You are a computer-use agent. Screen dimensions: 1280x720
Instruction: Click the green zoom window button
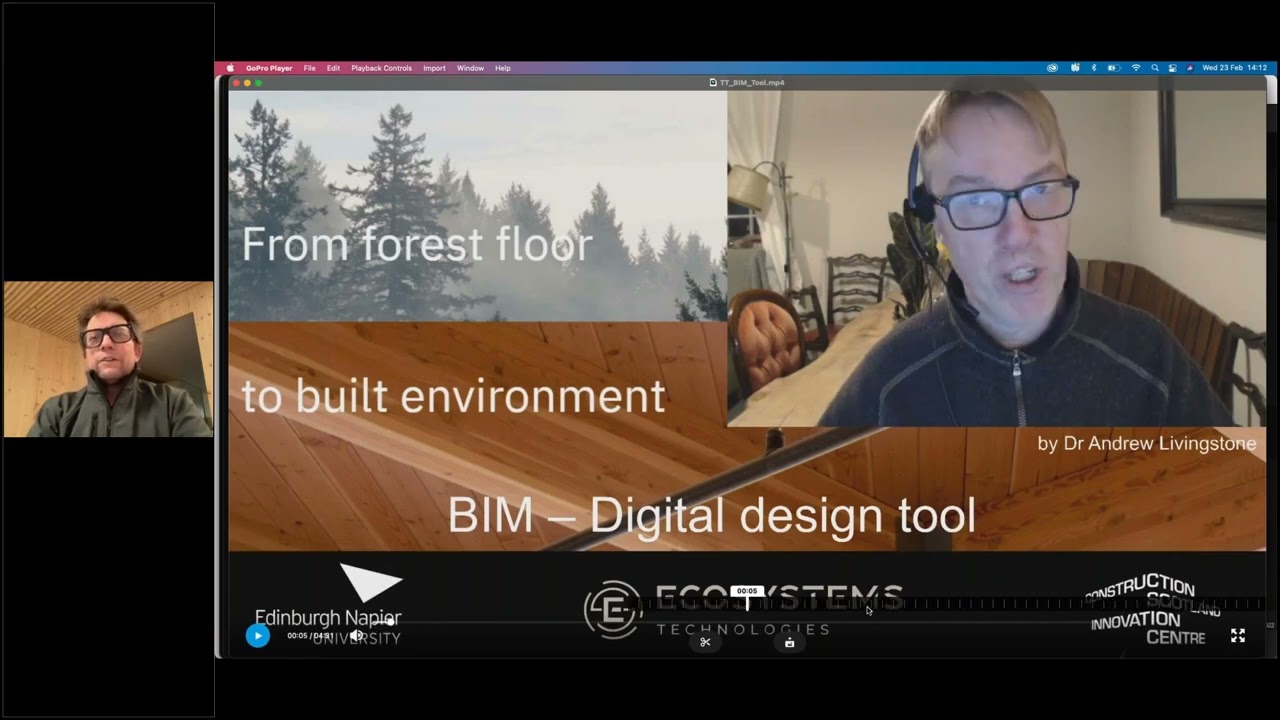click(x=258, y=82)
